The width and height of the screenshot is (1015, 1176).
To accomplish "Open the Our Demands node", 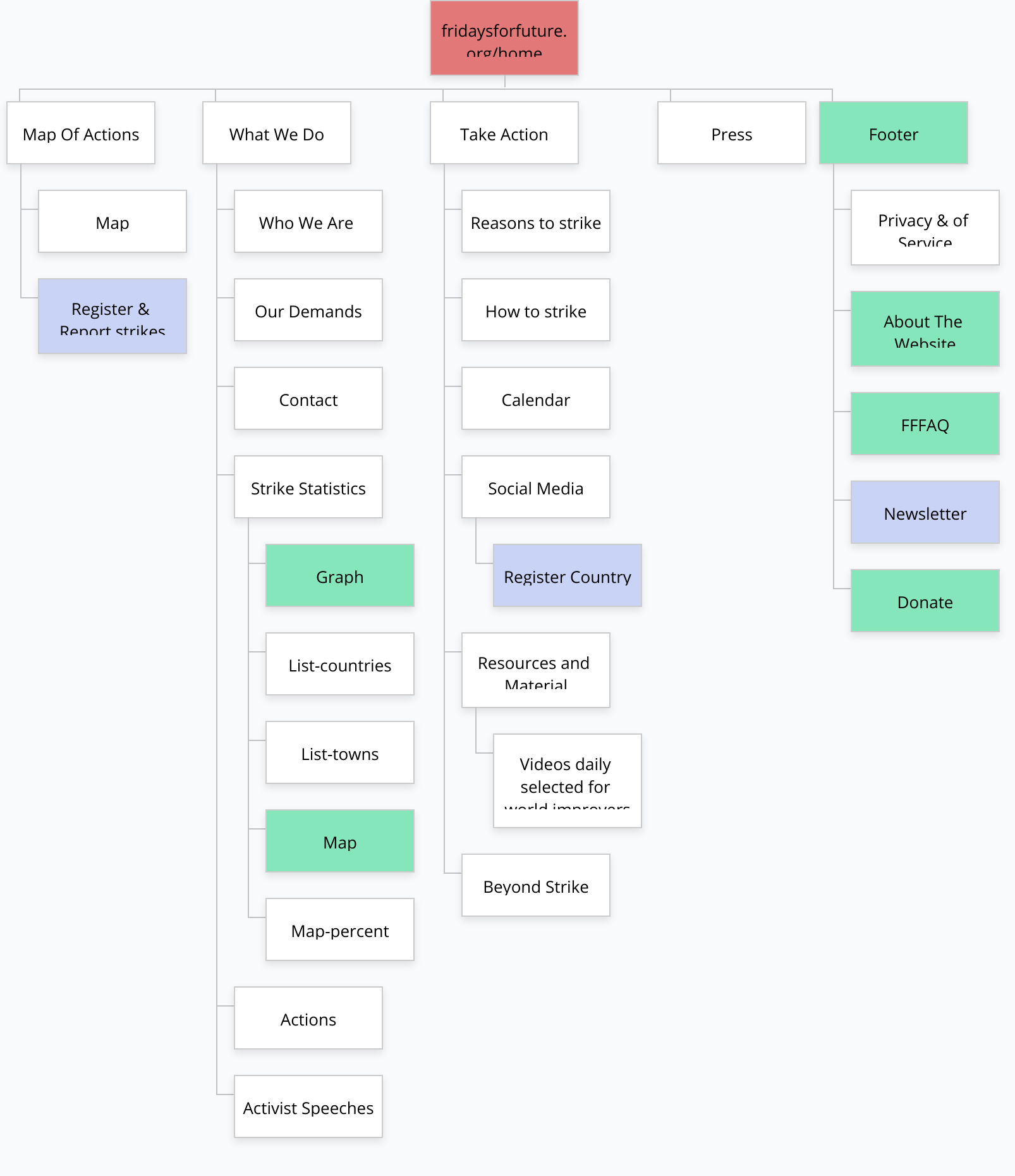I will click(x=308, y=310).
